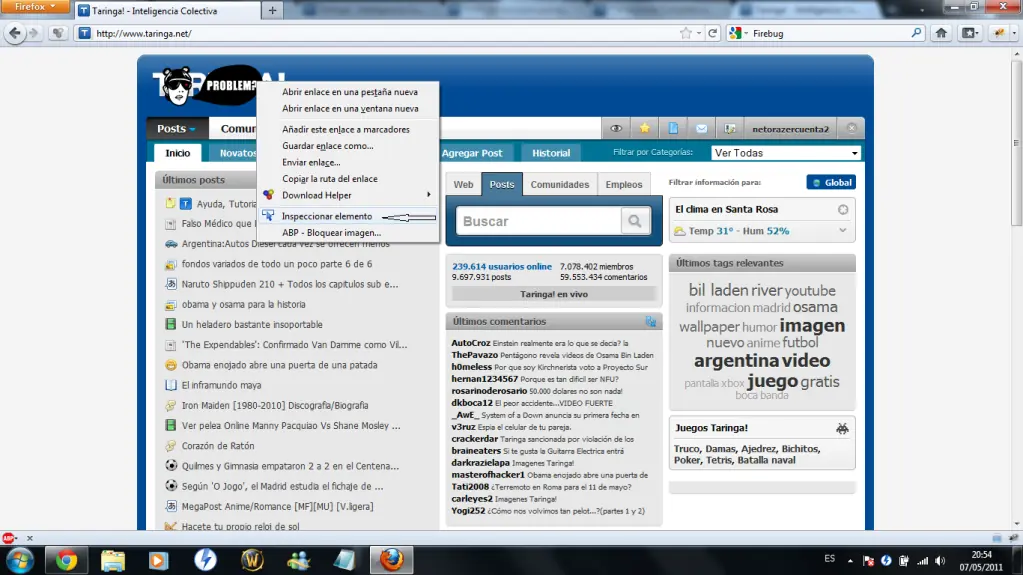Image resolution: width=1023 pixels, height=575 pixels.
Task: Open post El inframundo maya
Action: coord(221,385)
